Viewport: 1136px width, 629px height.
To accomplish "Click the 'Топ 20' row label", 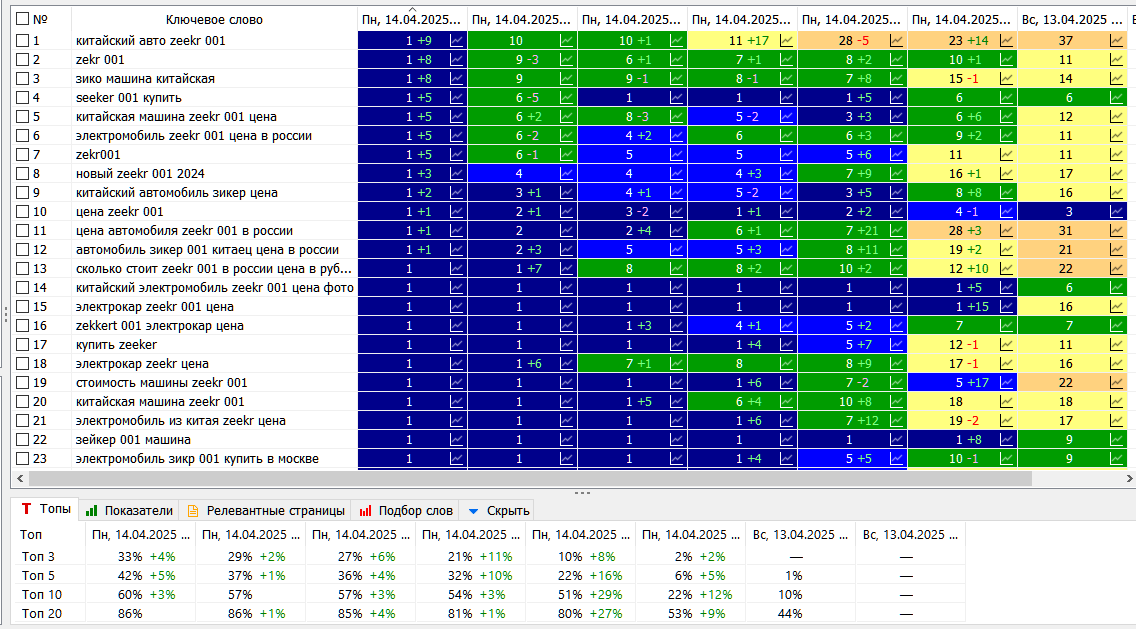I will 41,613.
